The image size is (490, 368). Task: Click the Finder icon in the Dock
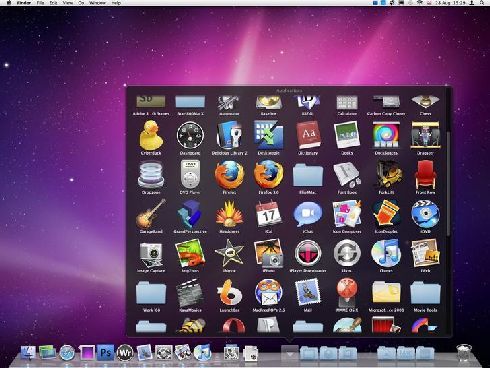(x=28, y=353)
